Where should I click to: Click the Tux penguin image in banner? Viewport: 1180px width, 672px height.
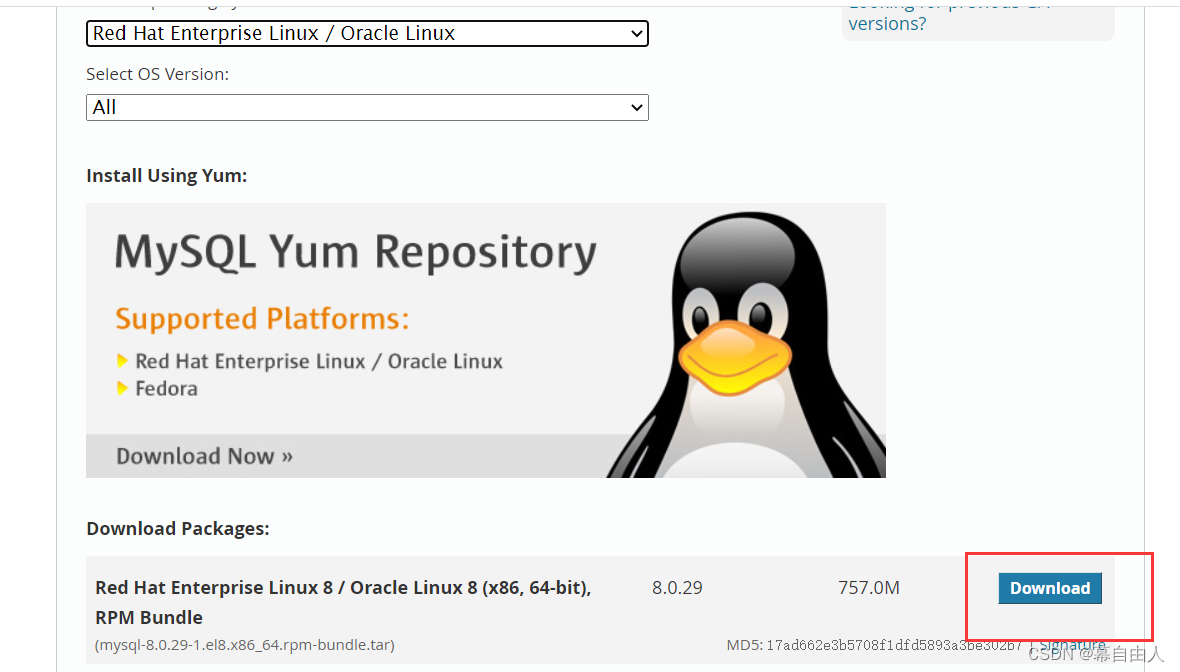pyautogui.click(x=747, y=345)
